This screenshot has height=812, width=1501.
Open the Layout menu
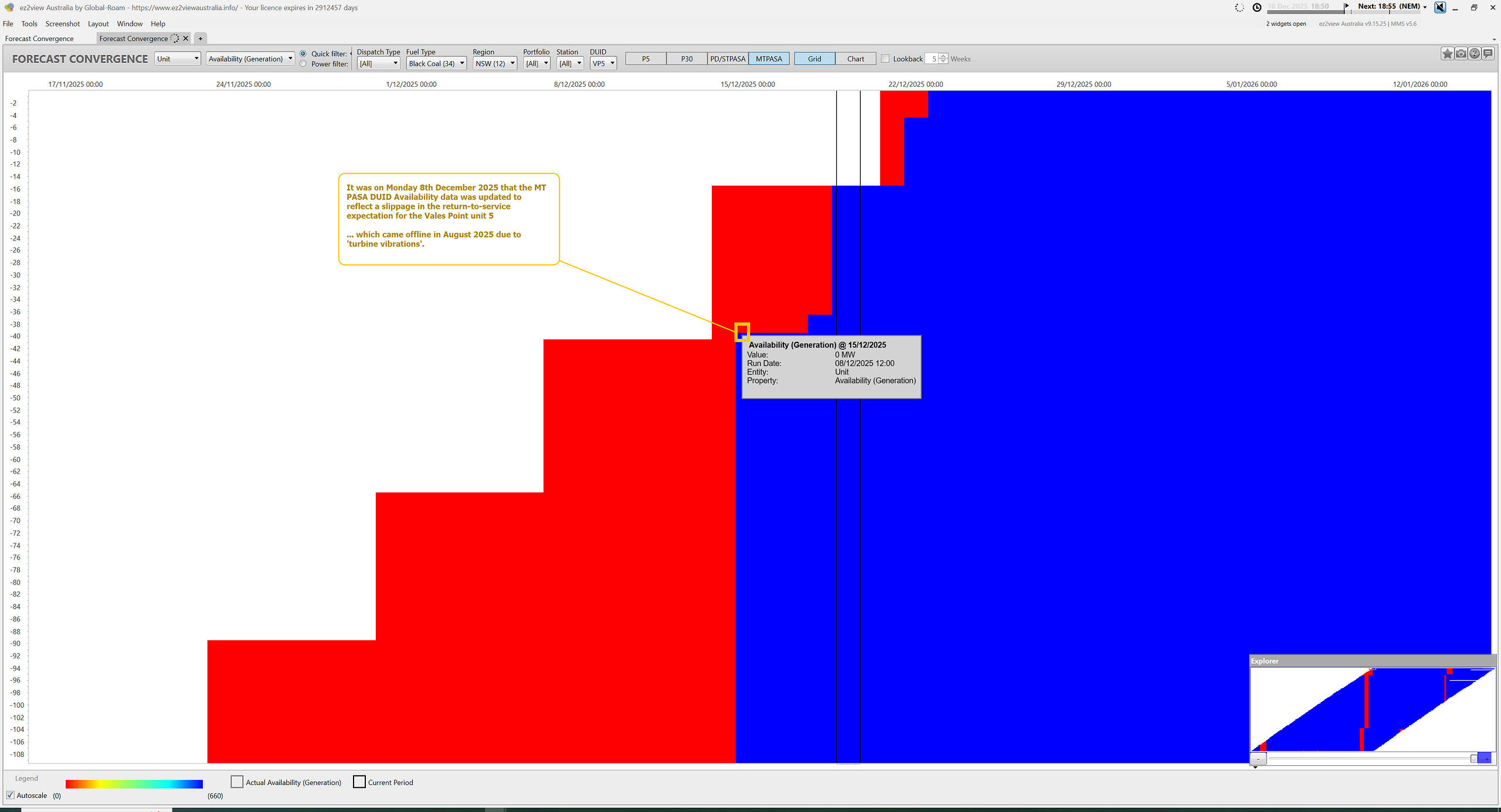point(98,24)
